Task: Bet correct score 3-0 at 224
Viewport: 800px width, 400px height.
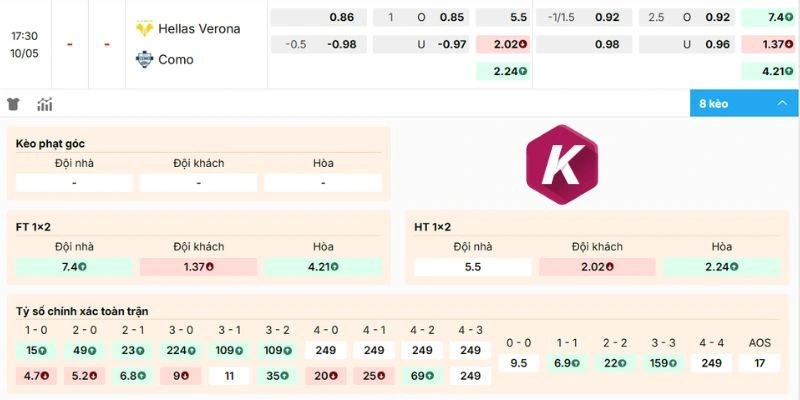Action: point(181,351)
